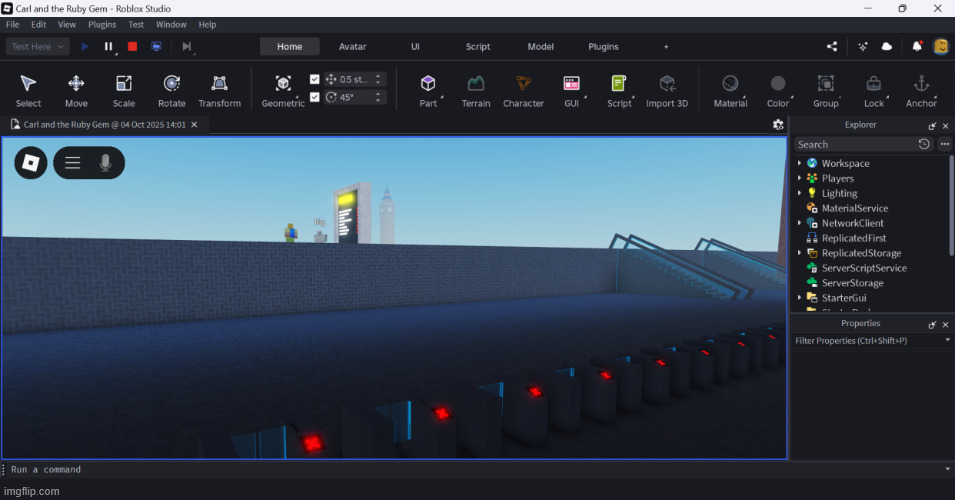This screenshot has height=500, width=955.
Task: Choose the Select tool
Action: pyautogui.click(x=28, y=91)
